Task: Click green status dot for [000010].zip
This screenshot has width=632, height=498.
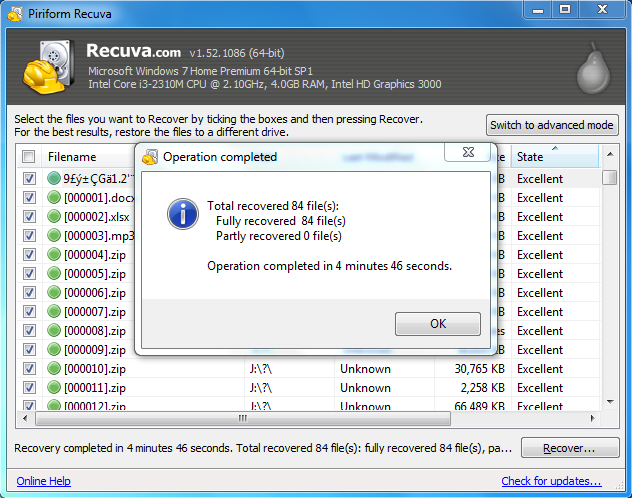Action: (x=54, y=369)
